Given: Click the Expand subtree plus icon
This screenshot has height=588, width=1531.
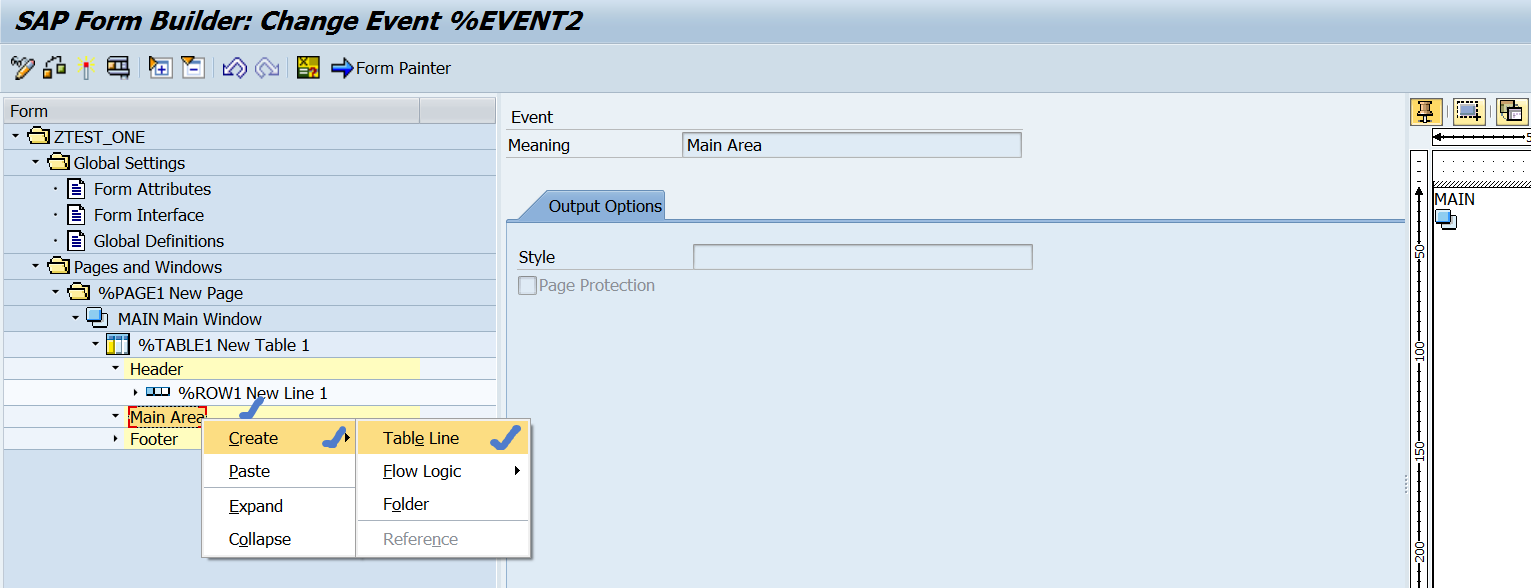Looking at the screenshot, I should coord(159,68).
